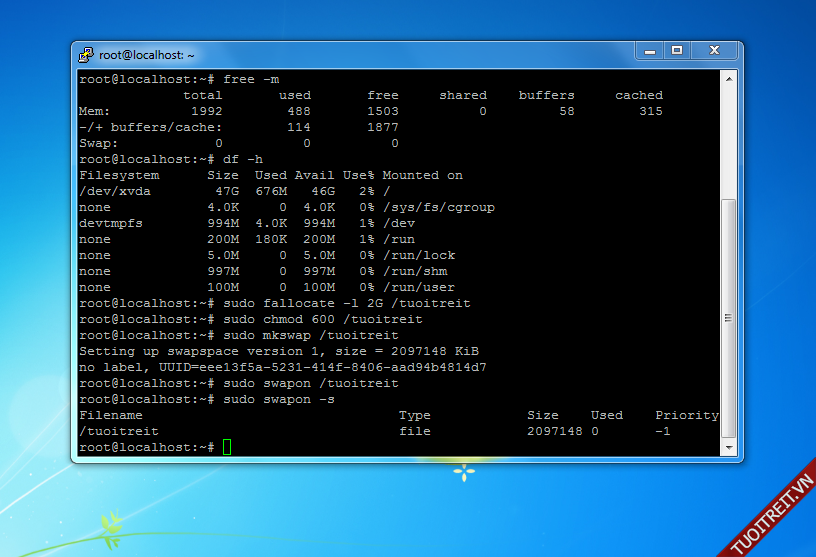Click the terminal scrollbar thumb
The width and height of the screenshot is (816, 557).
(729, 320)
